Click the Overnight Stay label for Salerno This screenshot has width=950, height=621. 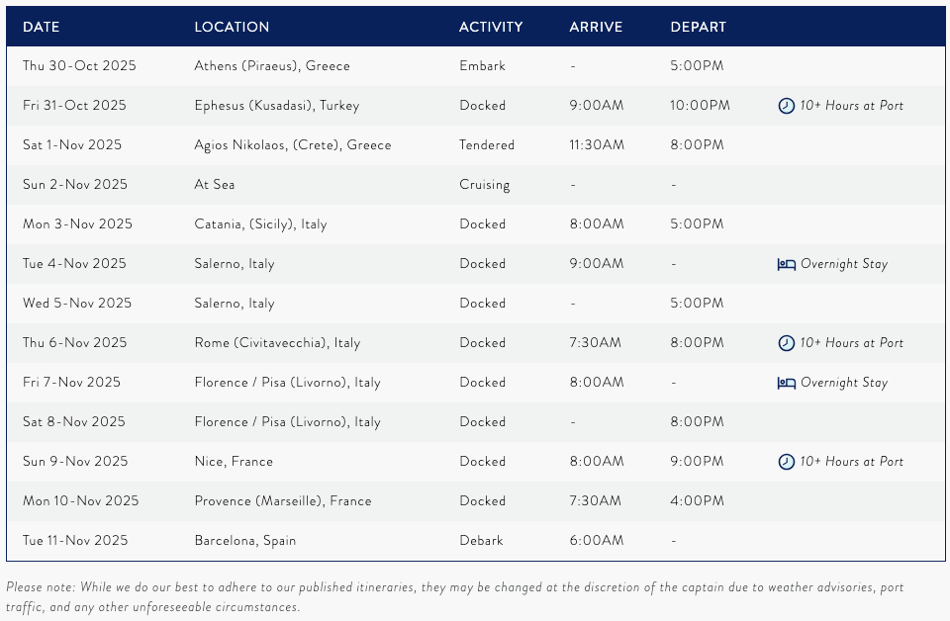coord(844,265)
